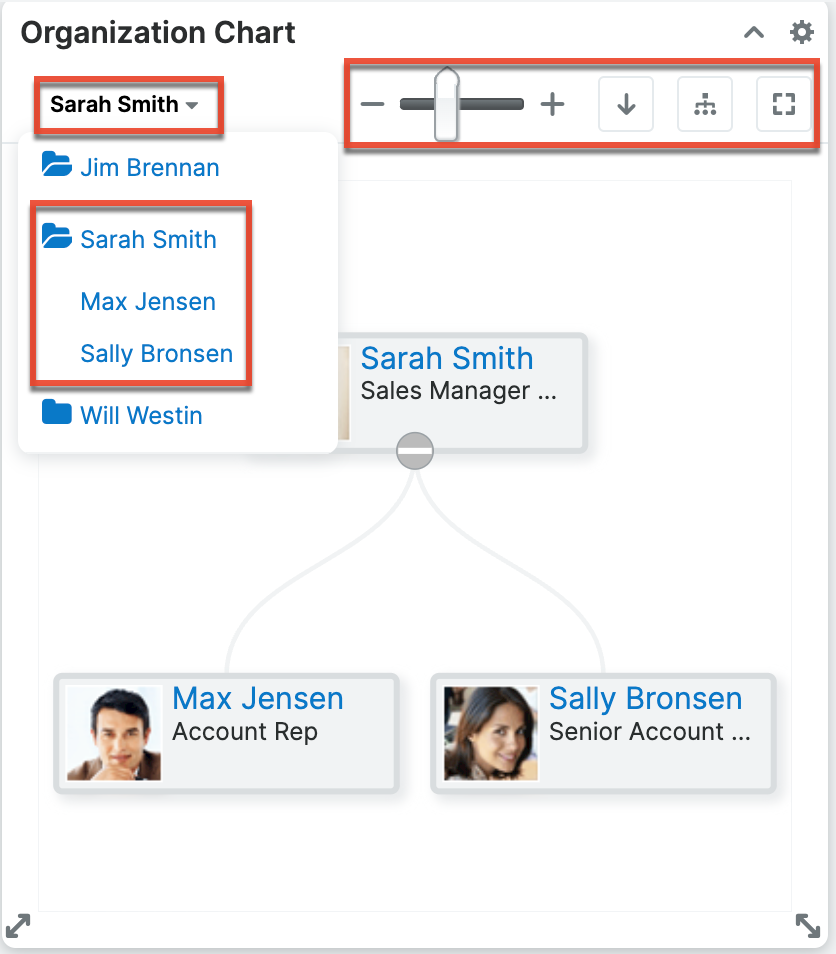The height and width of the screenshot is (954, 836).
Task: Enter fullscreen mode for the chart
Action: pyautogui.click(x=784, y=103)
